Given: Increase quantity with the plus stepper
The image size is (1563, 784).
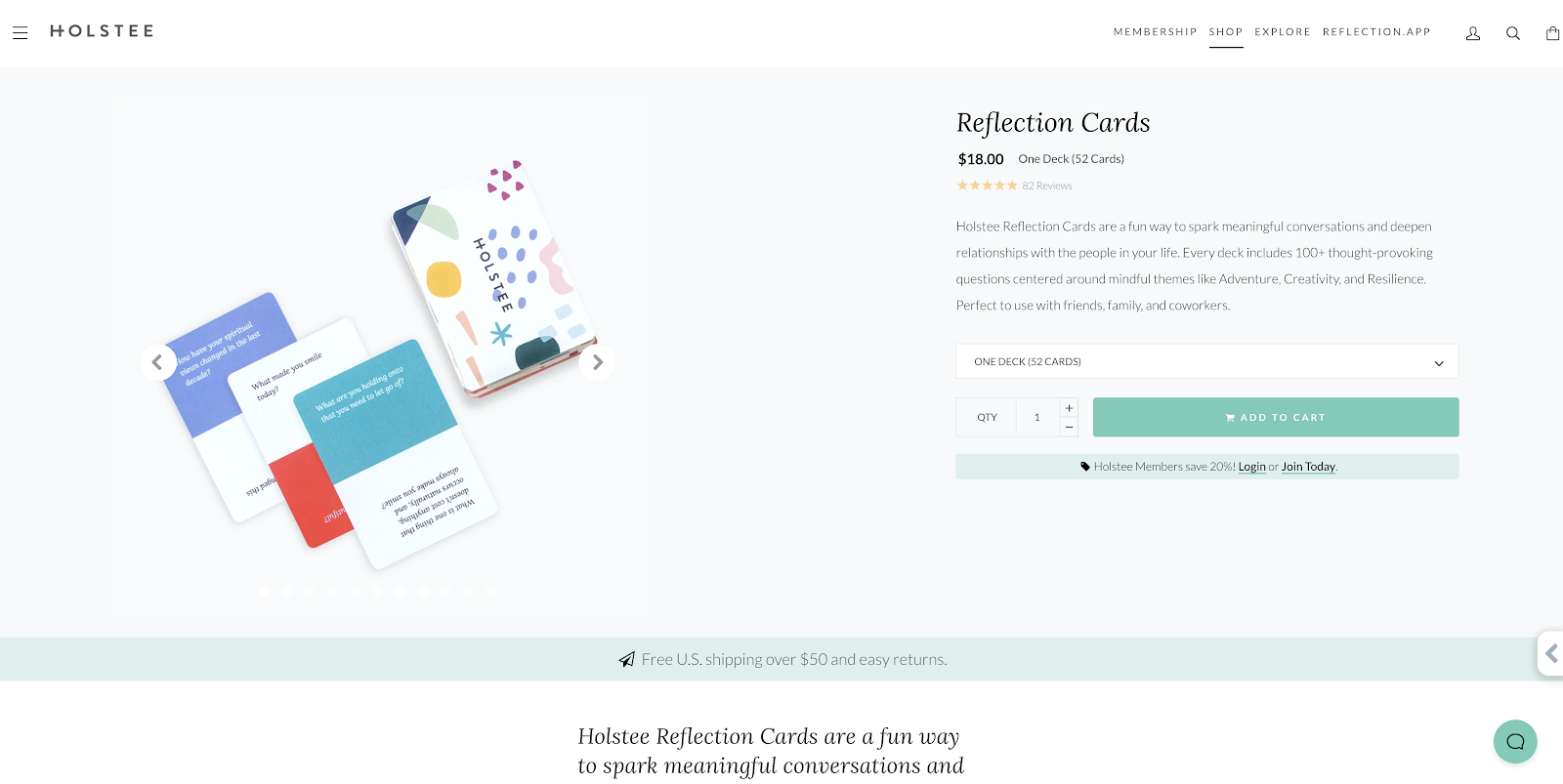Looking at the screenshot, I should pyautogui.click(x=1069, y=407).
